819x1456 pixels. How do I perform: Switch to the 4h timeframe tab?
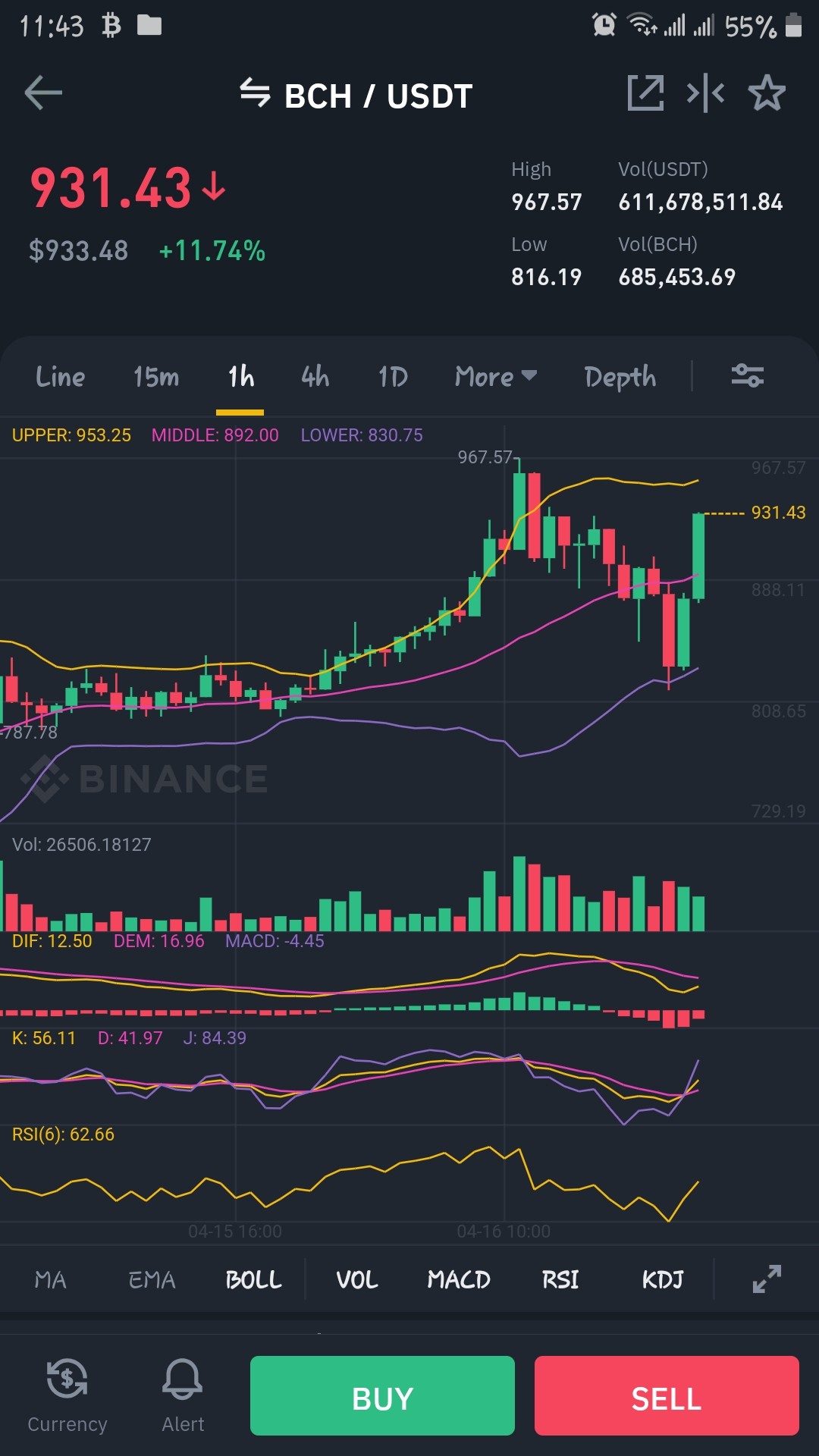[315, 376]
